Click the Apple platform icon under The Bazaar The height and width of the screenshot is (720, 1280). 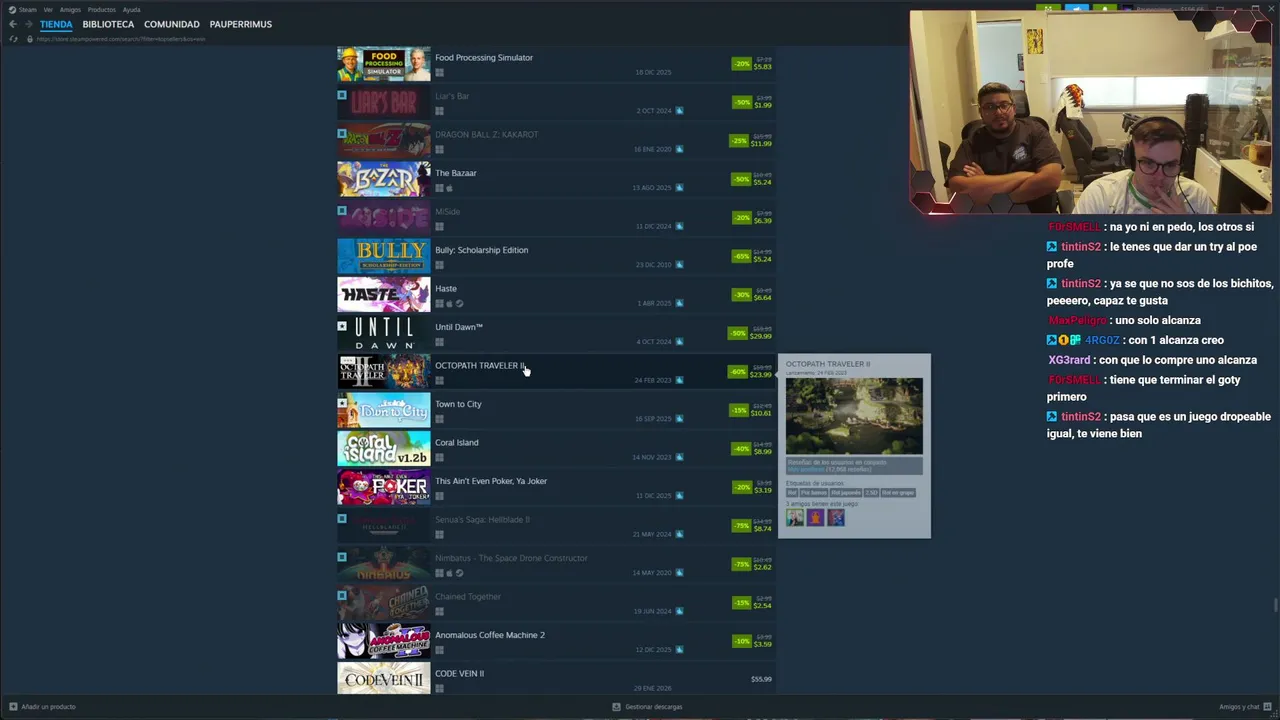click(449, 188)
